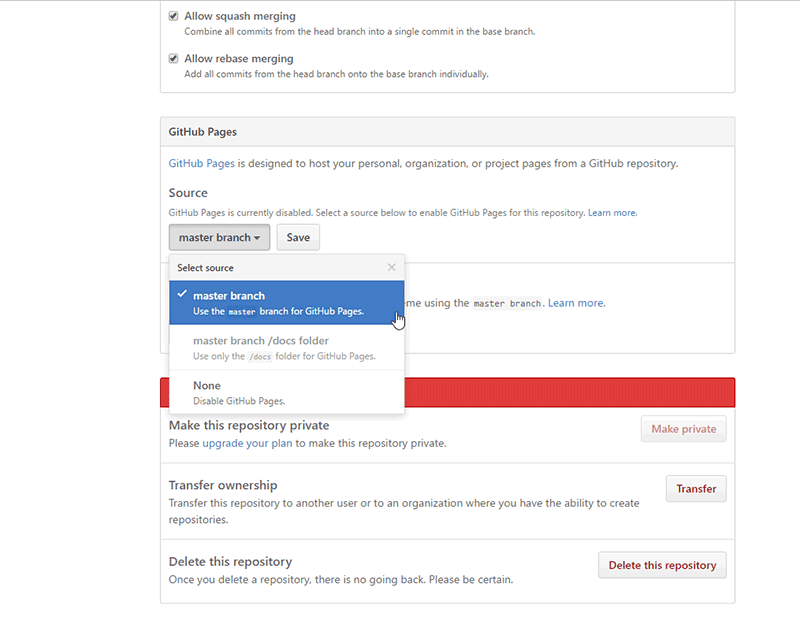Uncheck Allow squash merging checkbox
Screen dimensions: 800x621
point(173,16)
